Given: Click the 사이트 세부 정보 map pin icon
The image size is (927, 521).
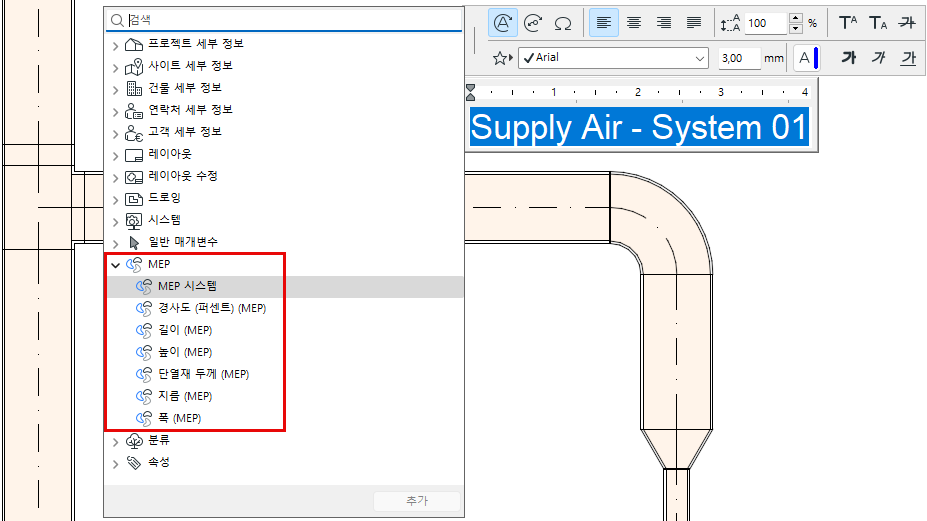Looking at the screenshot, I should [134, 66].
